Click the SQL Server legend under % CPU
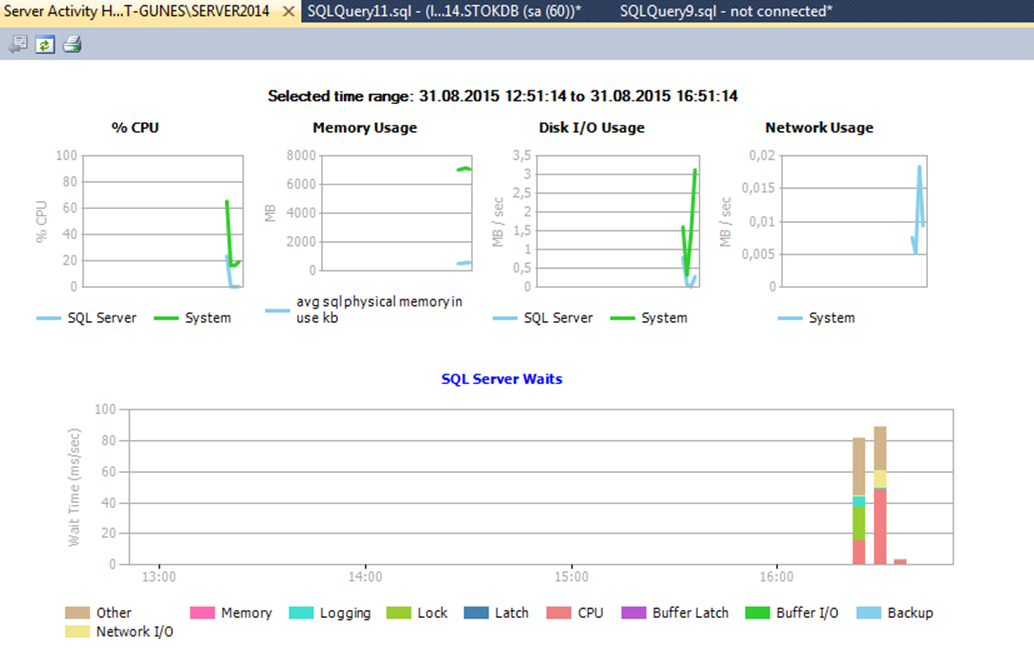Screen dimensions: 1034x659 [86, 318]
